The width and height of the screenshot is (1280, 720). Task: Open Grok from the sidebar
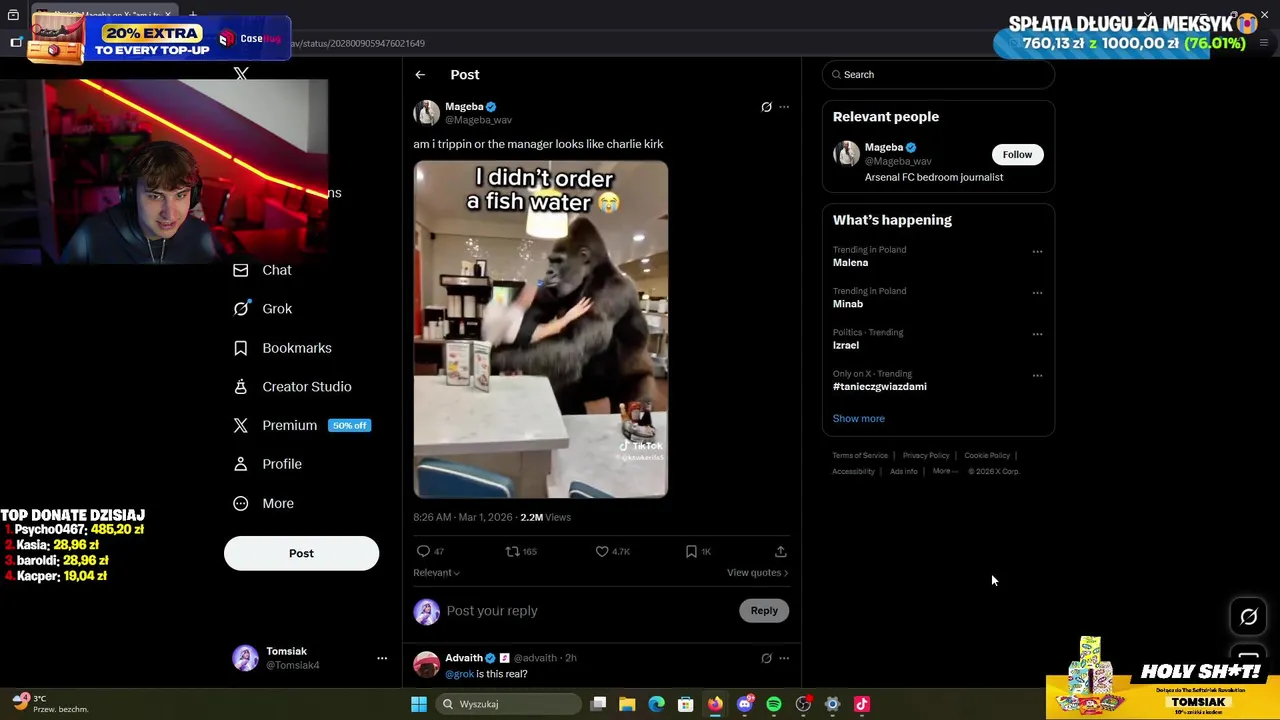click(262, 309)
